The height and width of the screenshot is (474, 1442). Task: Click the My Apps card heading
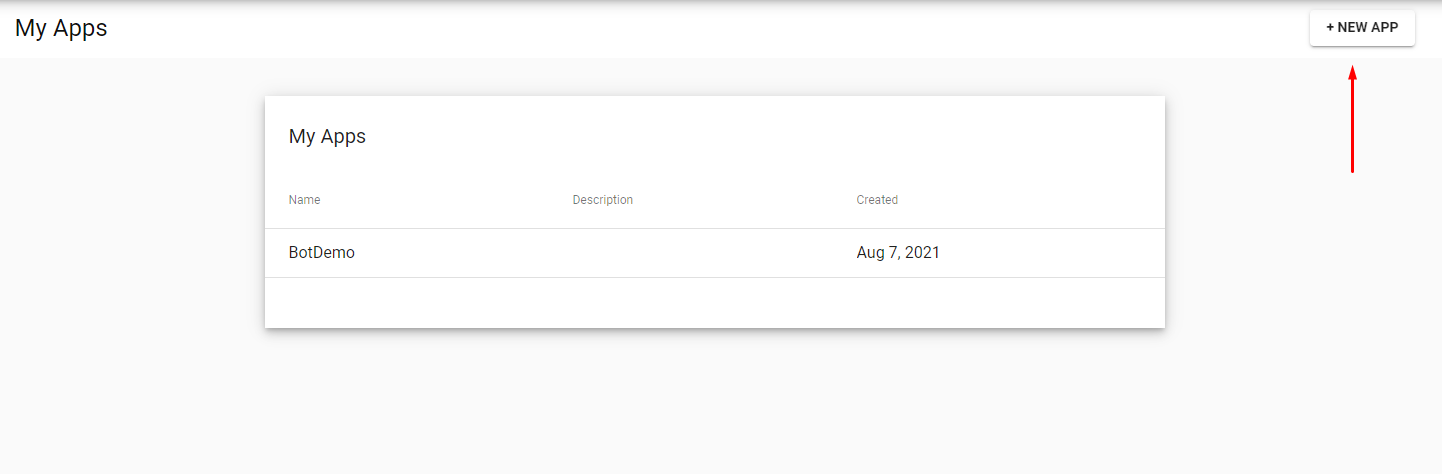pos(327,137)
